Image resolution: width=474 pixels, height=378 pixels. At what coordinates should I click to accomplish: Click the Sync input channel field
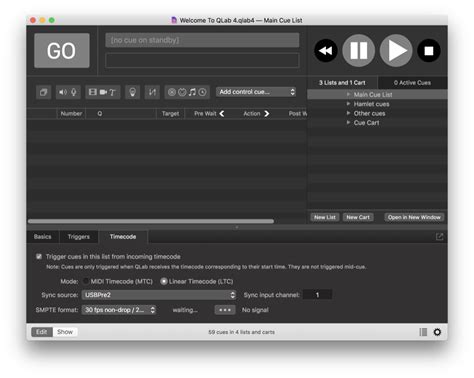(x=317, y=295)
